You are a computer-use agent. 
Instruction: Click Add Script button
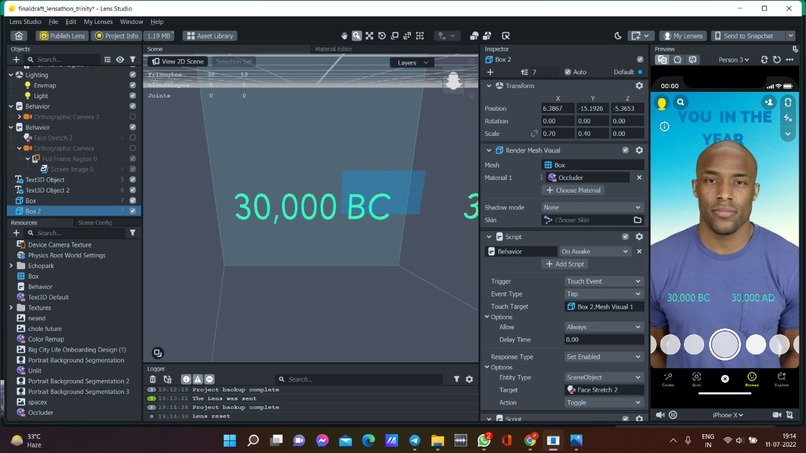[564, 264]
